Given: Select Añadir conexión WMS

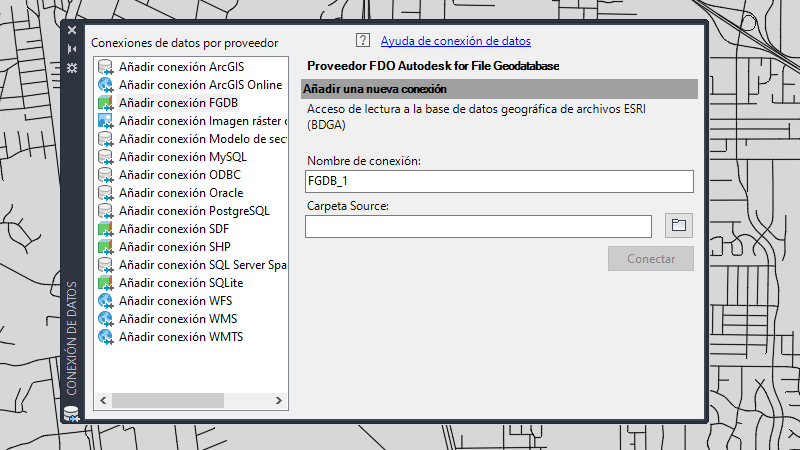Looking at the screenshot, I should pyautogui.click(x=178, y=319).
